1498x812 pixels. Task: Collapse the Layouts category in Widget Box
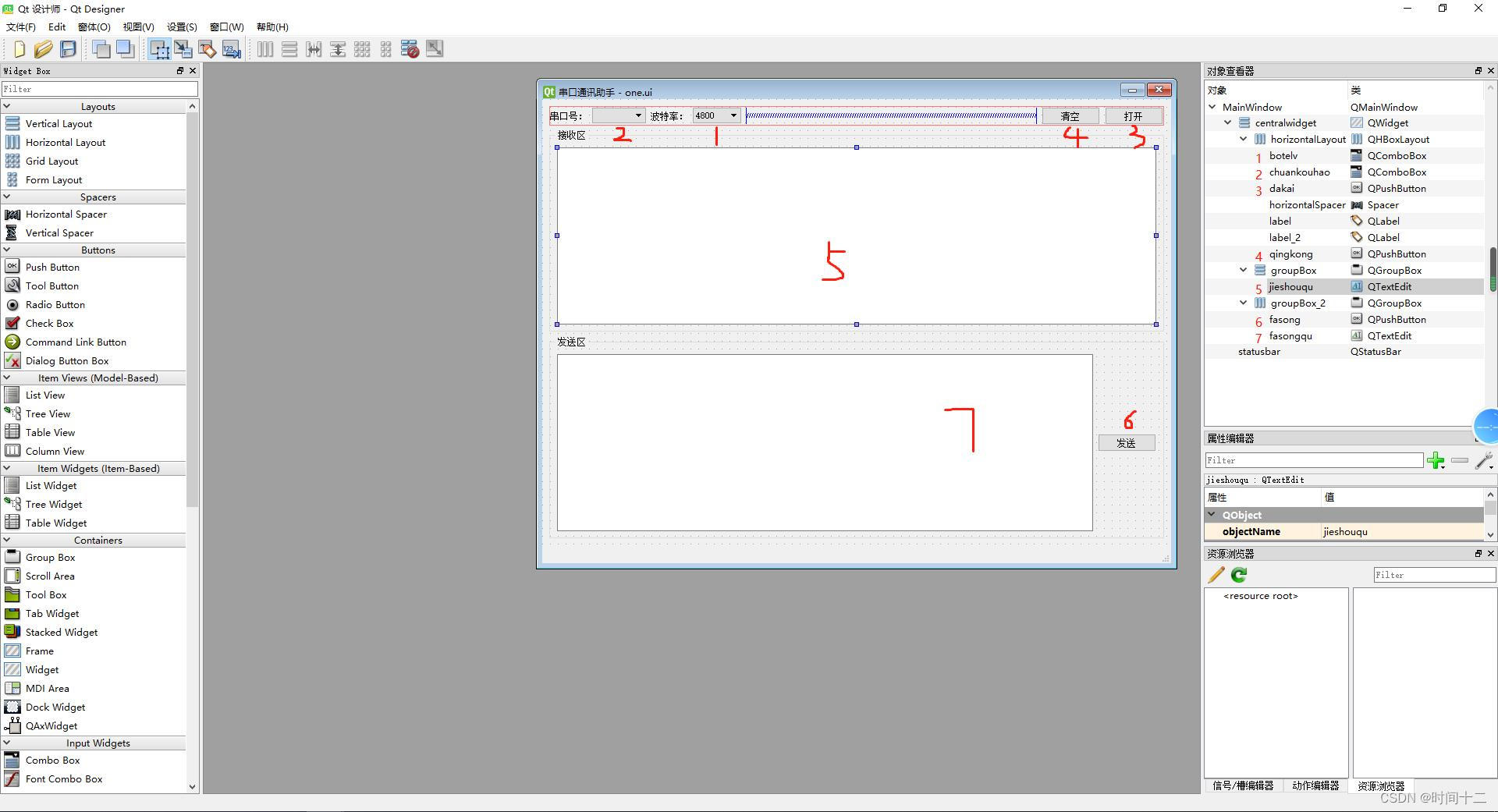pos(7,106)
